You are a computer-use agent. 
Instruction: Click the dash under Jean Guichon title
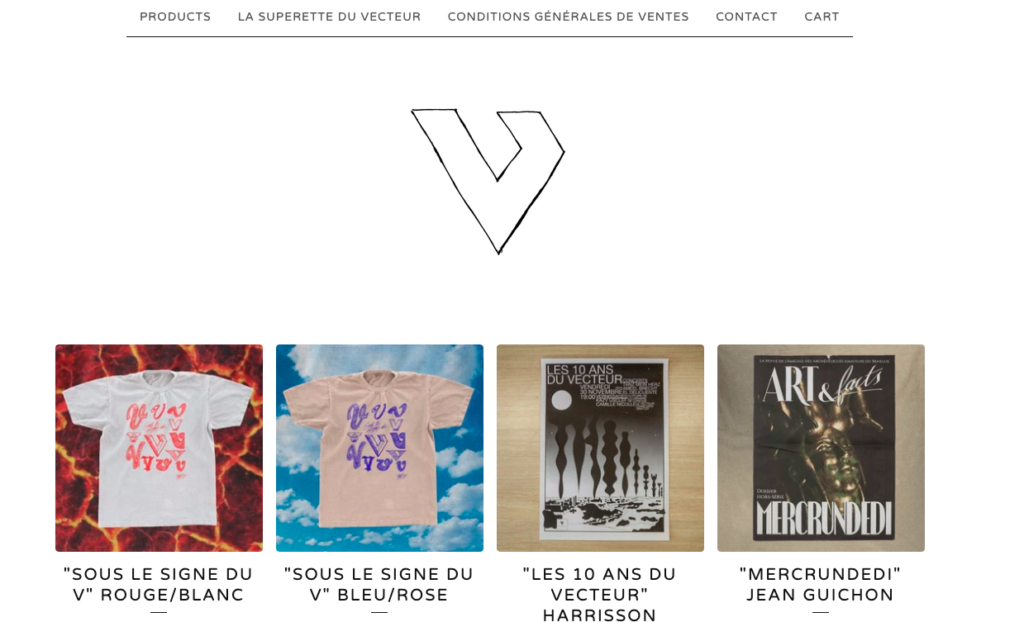[820, 612]
